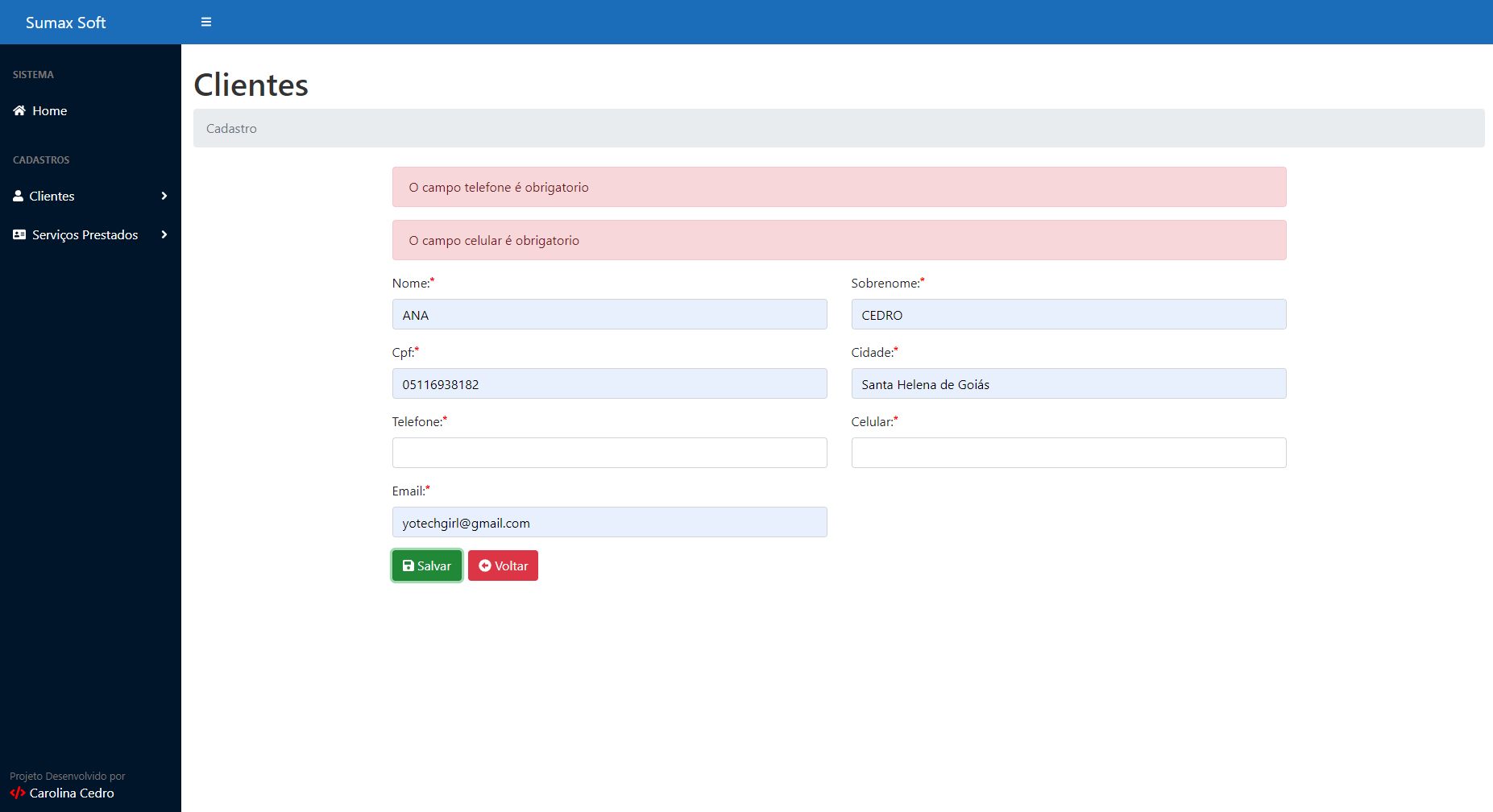Click the empty Celular input field

[x=1068, y=453]
